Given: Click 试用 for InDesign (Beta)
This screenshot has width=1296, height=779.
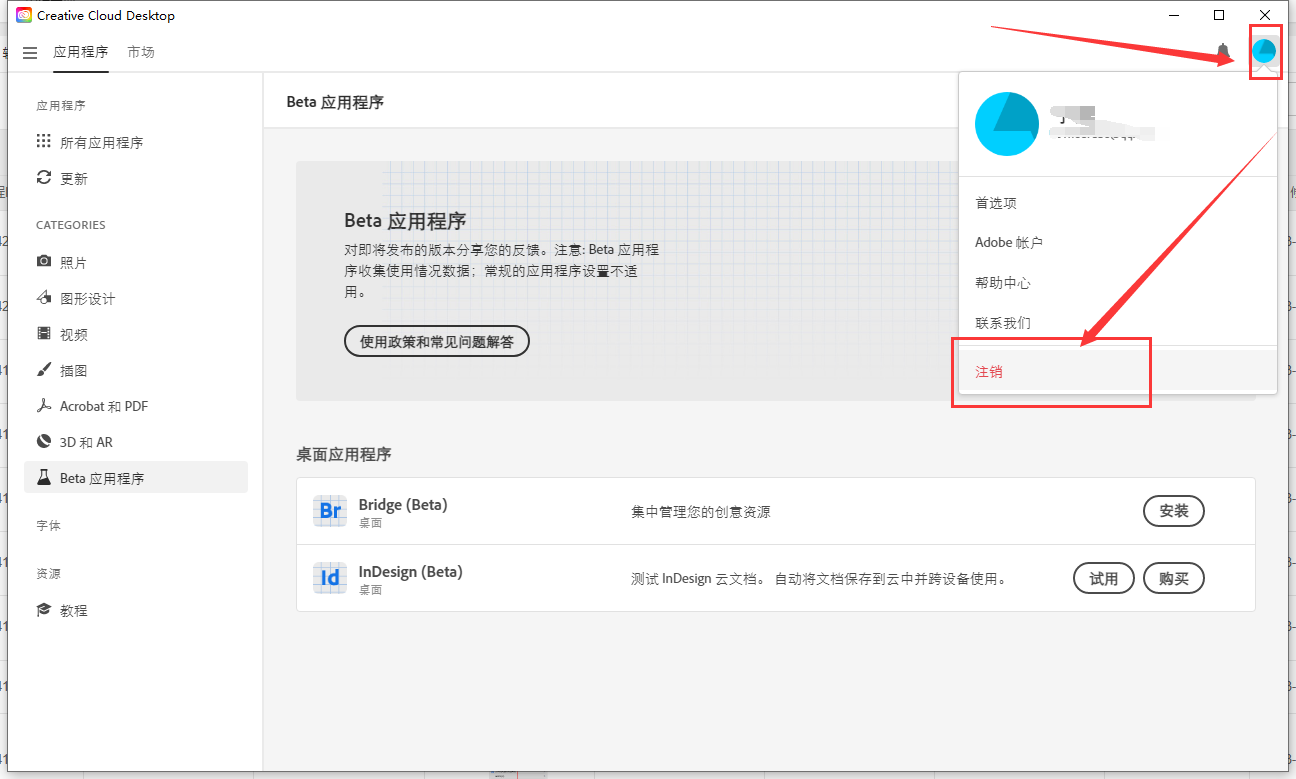Looking at the screenshot, I should click(1104, 578).
